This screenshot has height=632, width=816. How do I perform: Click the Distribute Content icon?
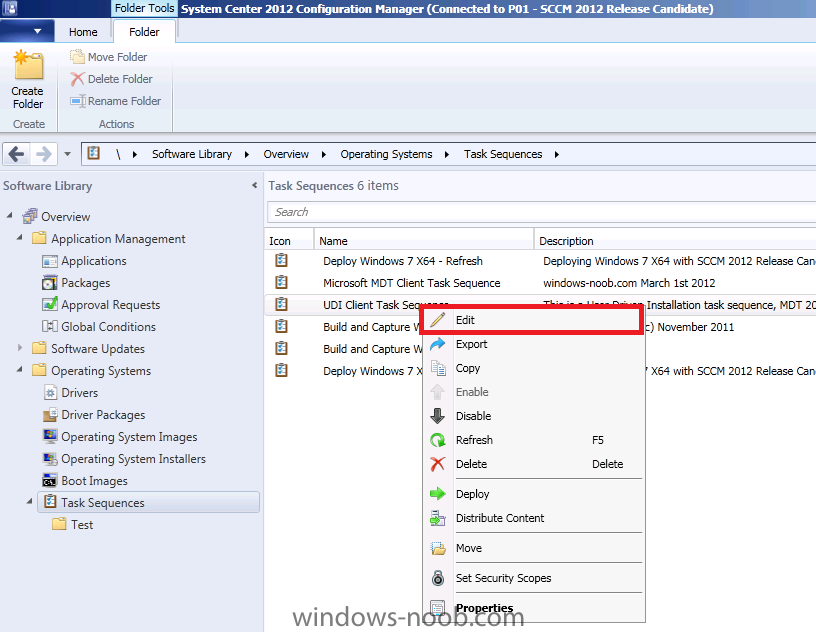438,518
